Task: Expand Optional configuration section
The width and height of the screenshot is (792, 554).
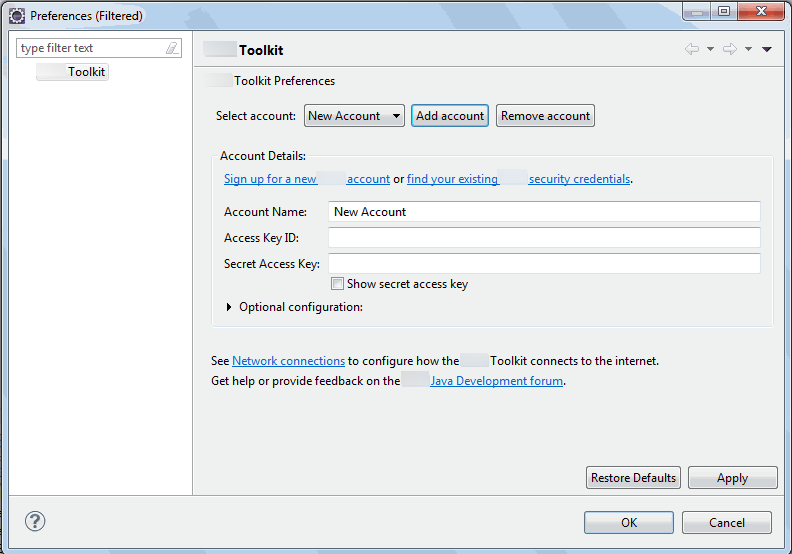Action: click(x=231, y=307)
